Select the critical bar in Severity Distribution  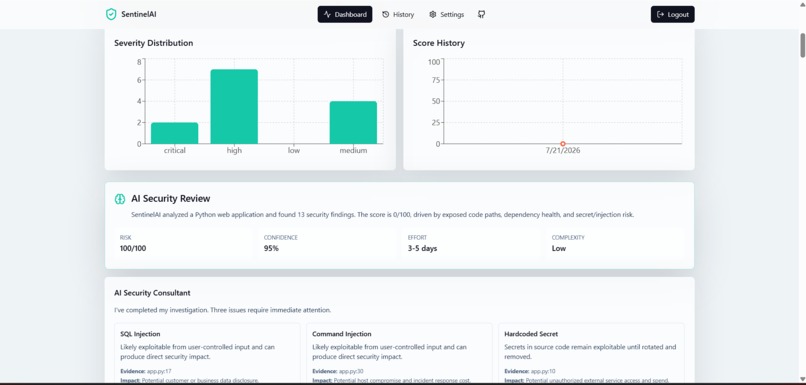pyautogui.click(x=174, y=133)
